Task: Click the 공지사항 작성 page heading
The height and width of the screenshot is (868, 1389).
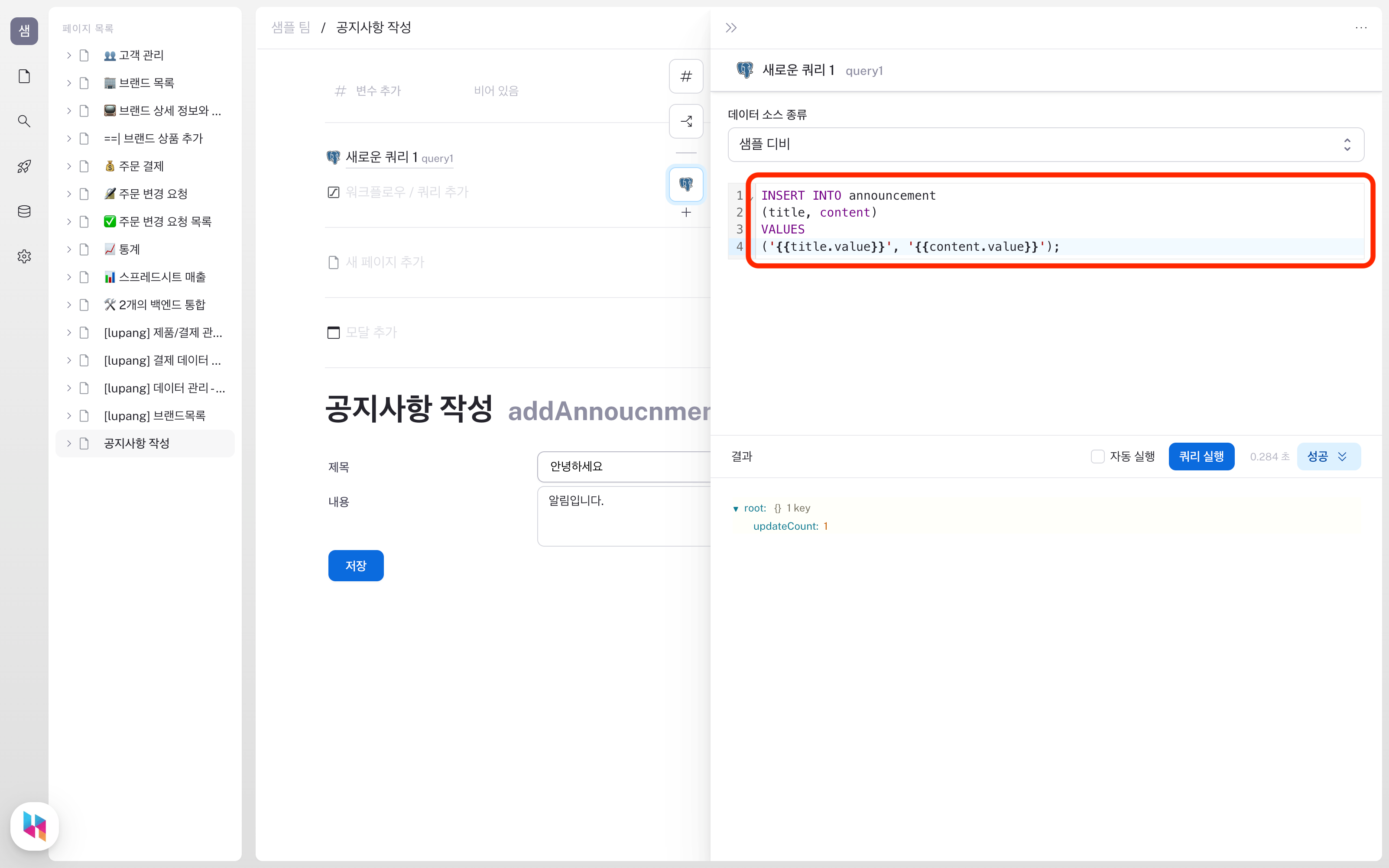Action: (408, 409)
